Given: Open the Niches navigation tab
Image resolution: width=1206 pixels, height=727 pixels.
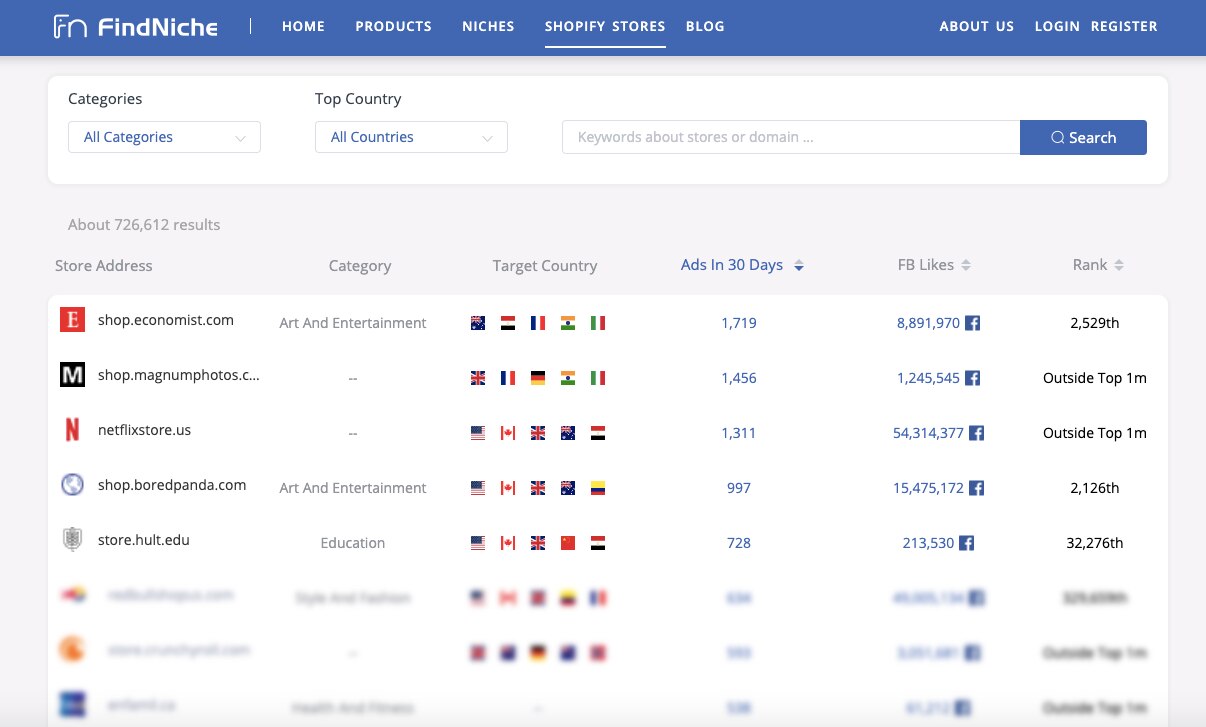Looking at the screenshot, I should [488, 27].
